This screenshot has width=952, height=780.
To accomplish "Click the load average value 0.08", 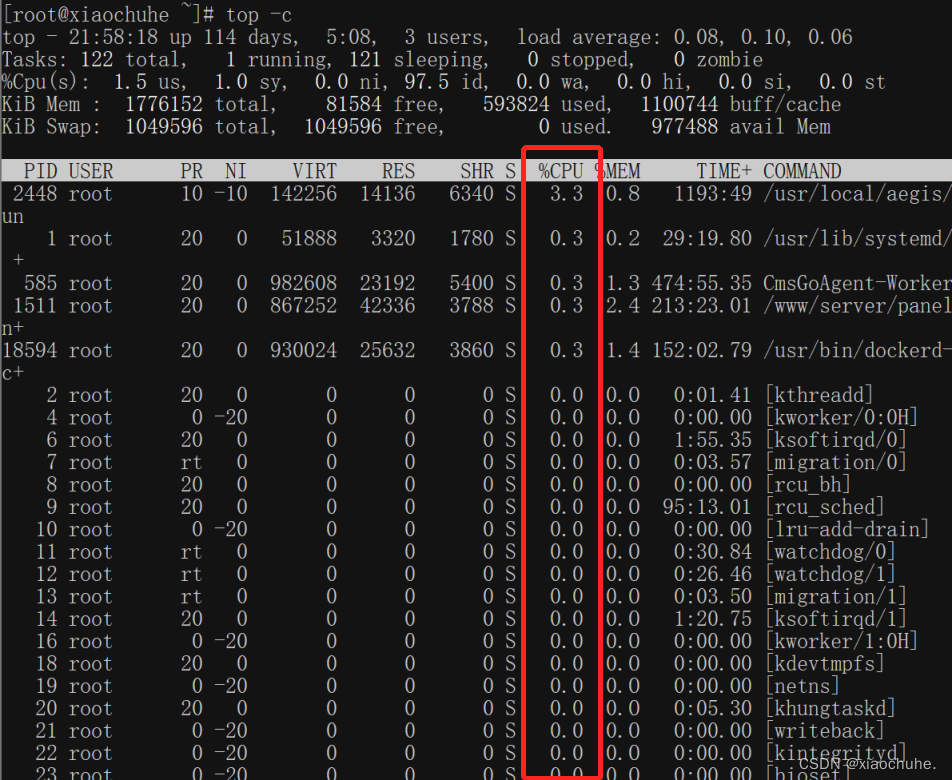I will [x=698, y=37].
